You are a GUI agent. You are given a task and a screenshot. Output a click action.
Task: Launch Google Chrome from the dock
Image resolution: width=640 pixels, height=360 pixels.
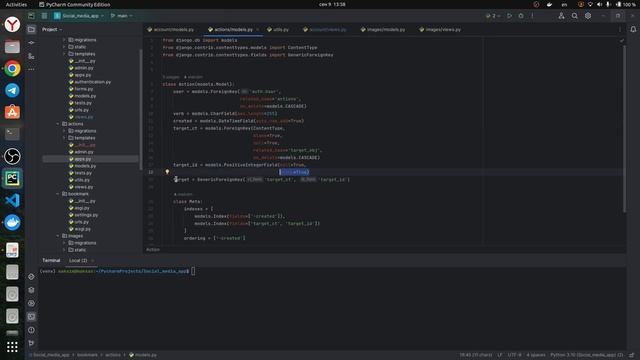tap(12, 69)
